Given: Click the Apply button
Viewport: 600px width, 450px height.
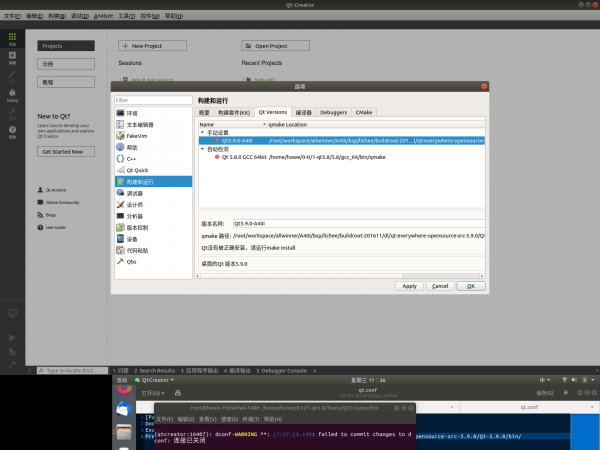Looking at the screenshot, I should (409, 286).
